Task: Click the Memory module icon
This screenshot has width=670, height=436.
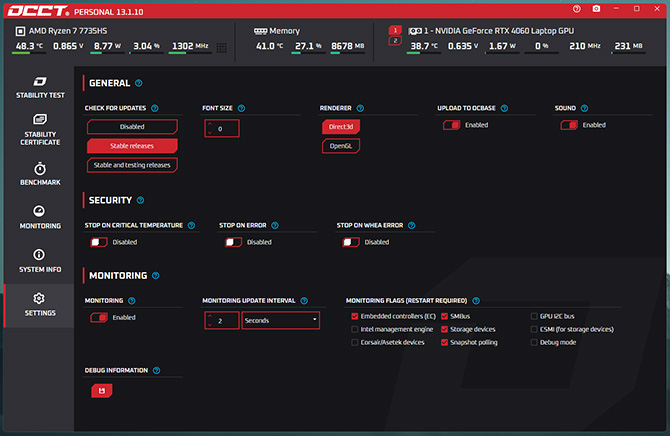Action: click(x=260, y=31)
